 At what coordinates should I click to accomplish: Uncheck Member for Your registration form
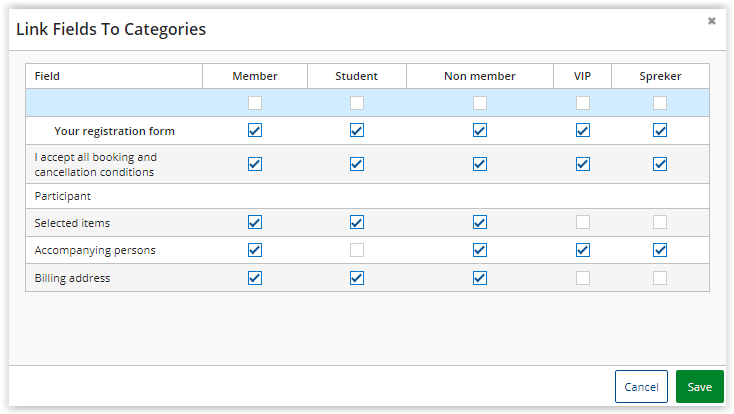click(x=255, y=131)
